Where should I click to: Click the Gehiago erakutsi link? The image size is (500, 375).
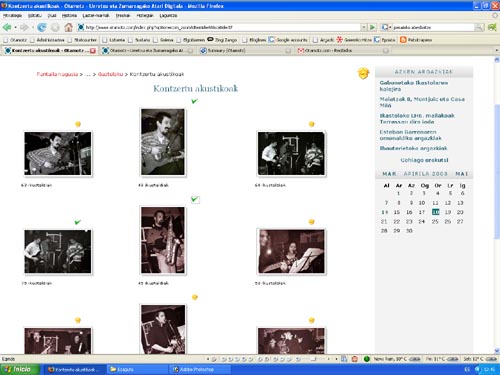[424, 160]
